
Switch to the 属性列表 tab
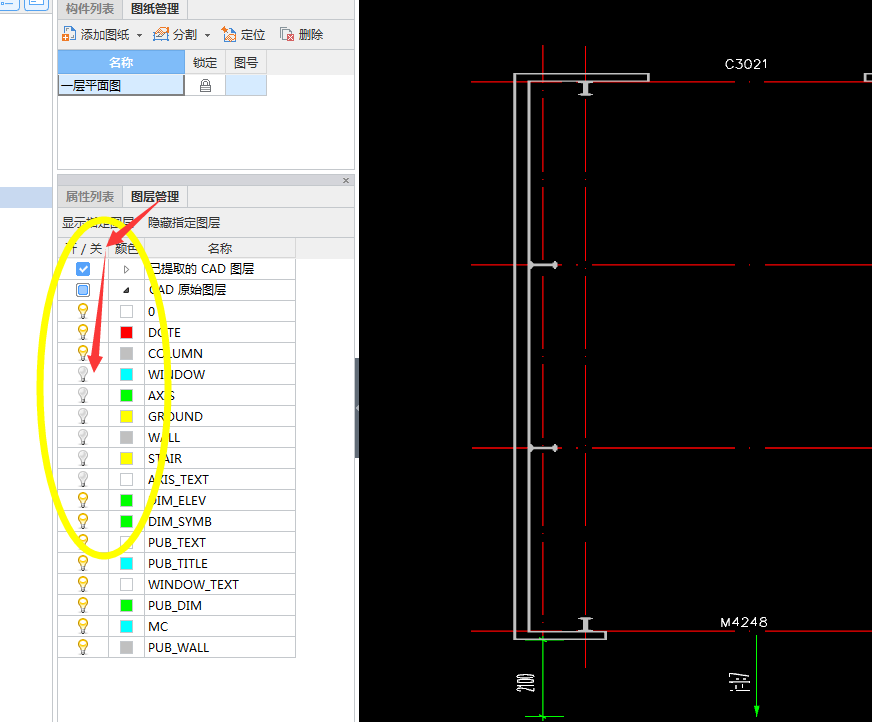(x=90, y=196)
